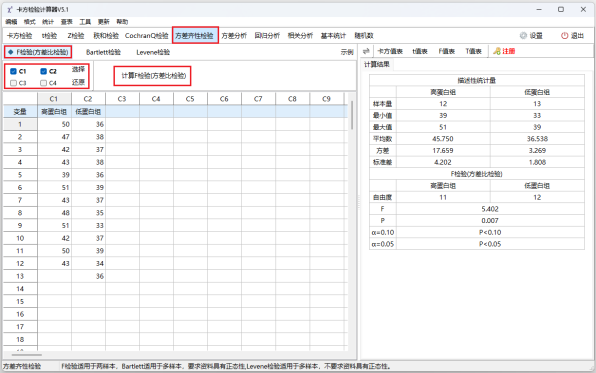This screenshot has width=596, height=373.
Task: Click the 方差齐性检验 status bar label
Action: tap(22, 367)
